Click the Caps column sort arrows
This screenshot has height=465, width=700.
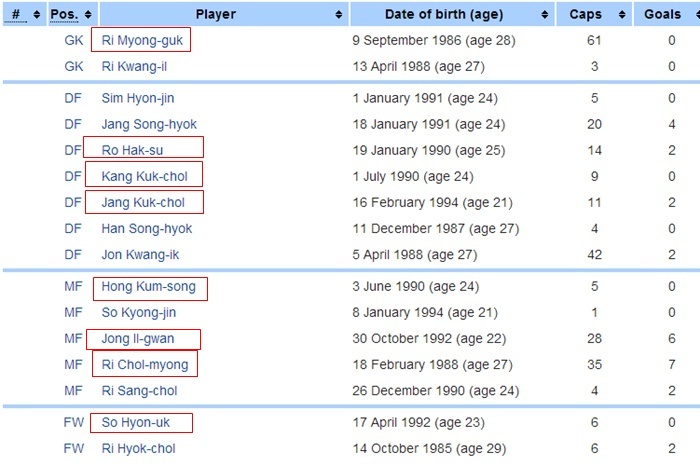[621, 15]
